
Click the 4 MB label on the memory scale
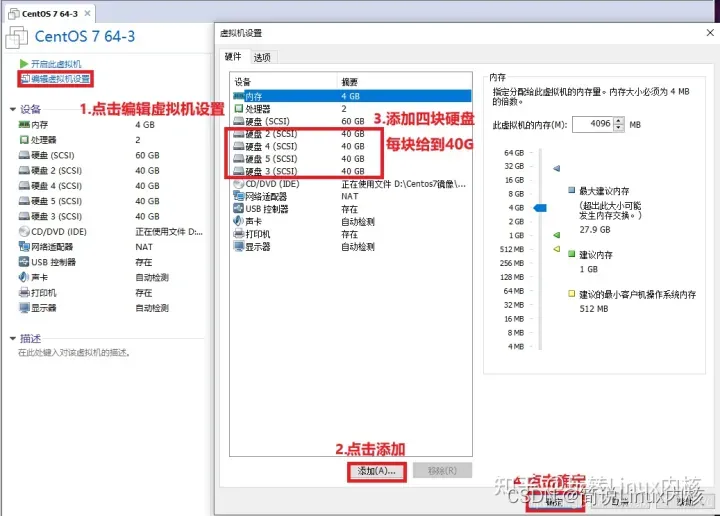516,347
